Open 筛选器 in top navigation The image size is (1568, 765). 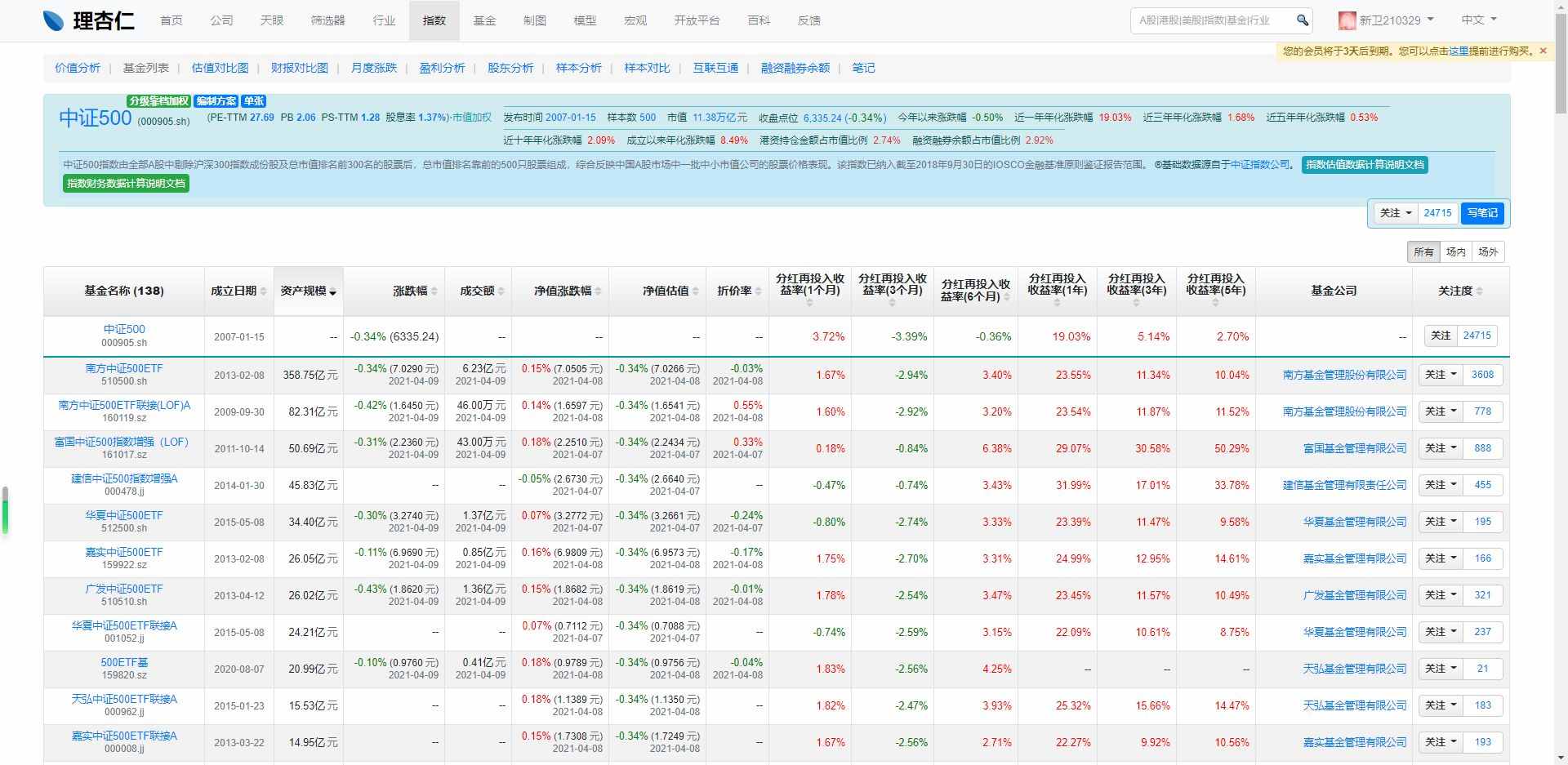pos(327,20)
